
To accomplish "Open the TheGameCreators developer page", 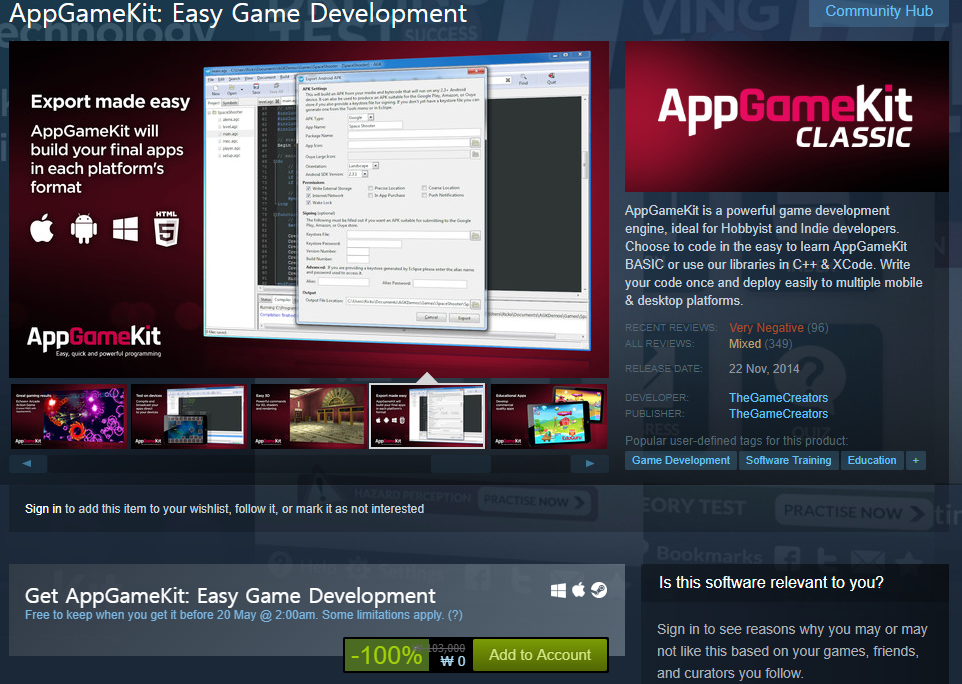I will point(778,397).
